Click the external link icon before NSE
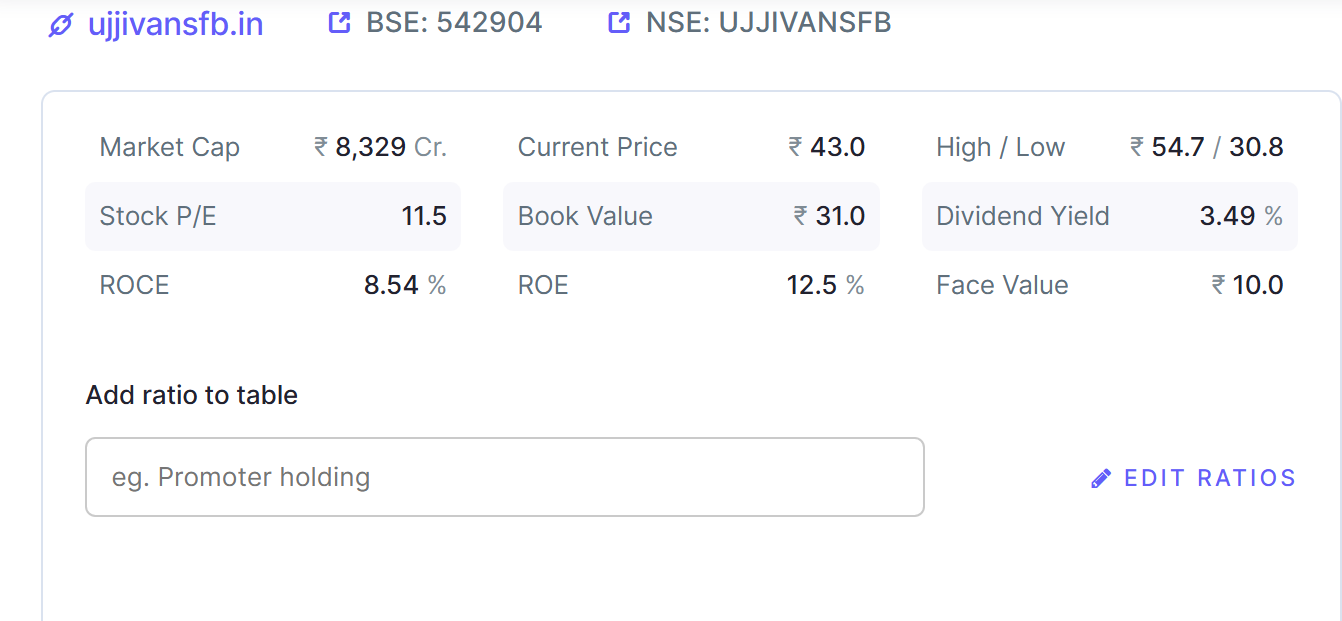Image resolution: width=1342 pixels, height=621 pixels. tap(620, 23)
